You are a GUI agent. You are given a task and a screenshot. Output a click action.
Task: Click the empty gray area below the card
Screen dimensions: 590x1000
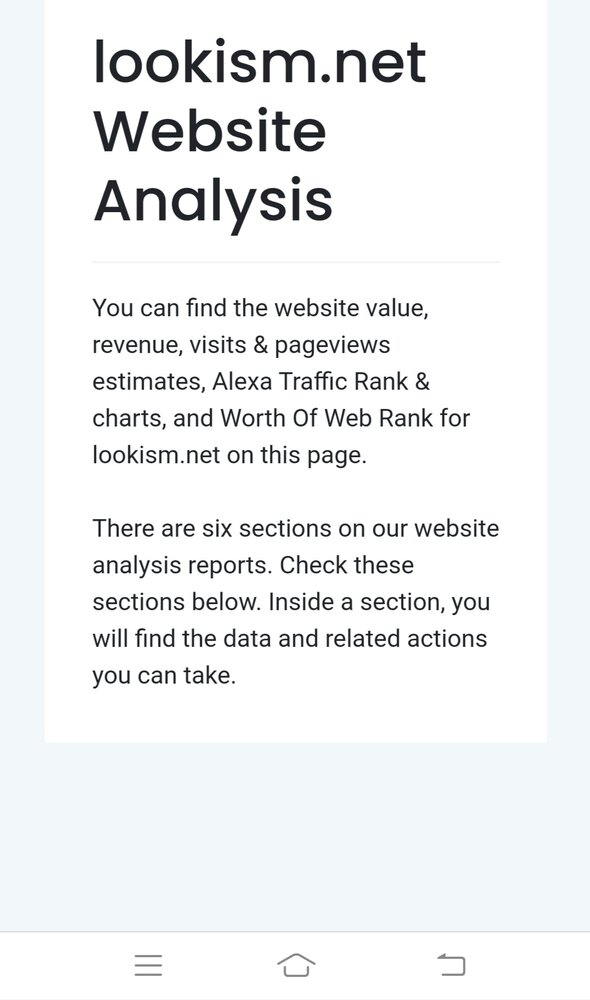coord(295,835)
